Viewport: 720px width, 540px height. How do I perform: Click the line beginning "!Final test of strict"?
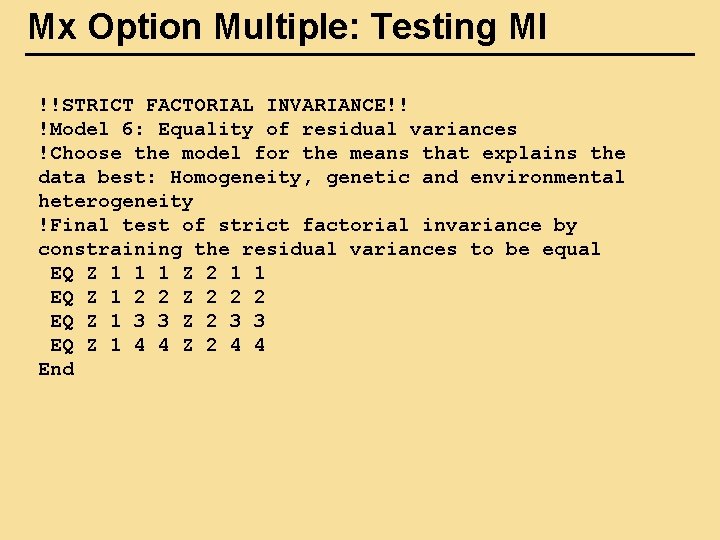(x=307, y=225)
